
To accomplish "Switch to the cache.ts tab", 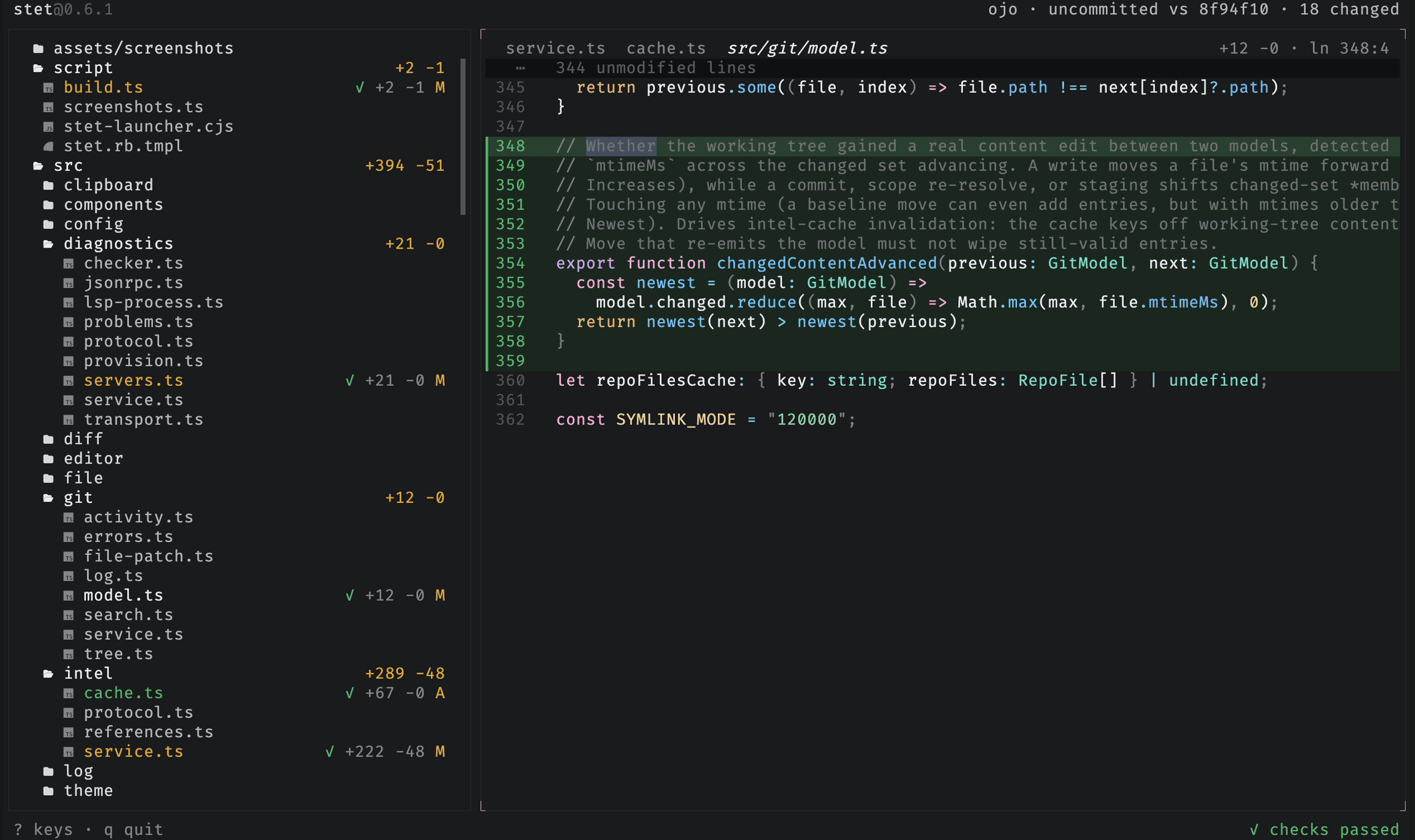I will pos(666,49).
